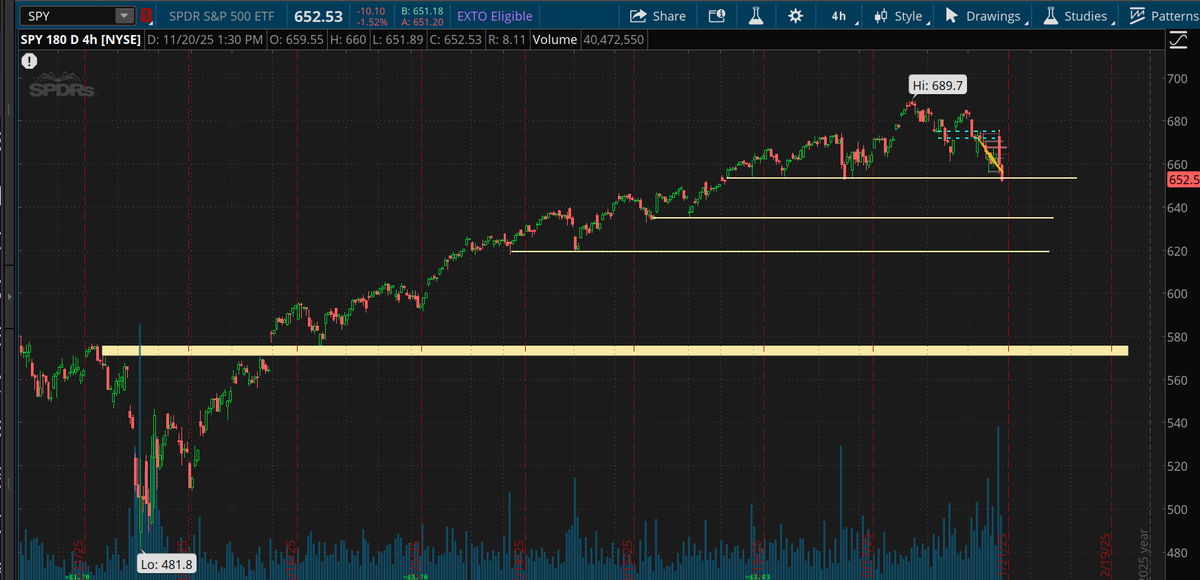Open chart settings gear icon
The height and width of the screenshot is (580, 1200).
click(x=795, y=16)
